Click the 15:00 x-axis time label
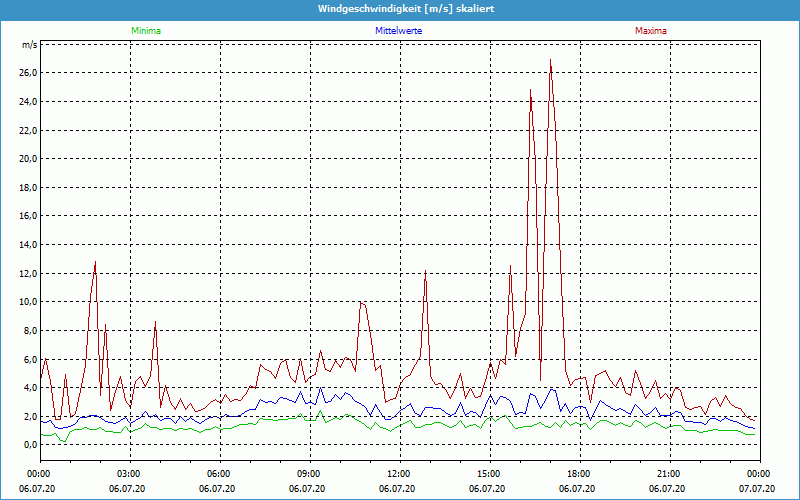This screenshot has height=500, width=800. coord(488,473)
